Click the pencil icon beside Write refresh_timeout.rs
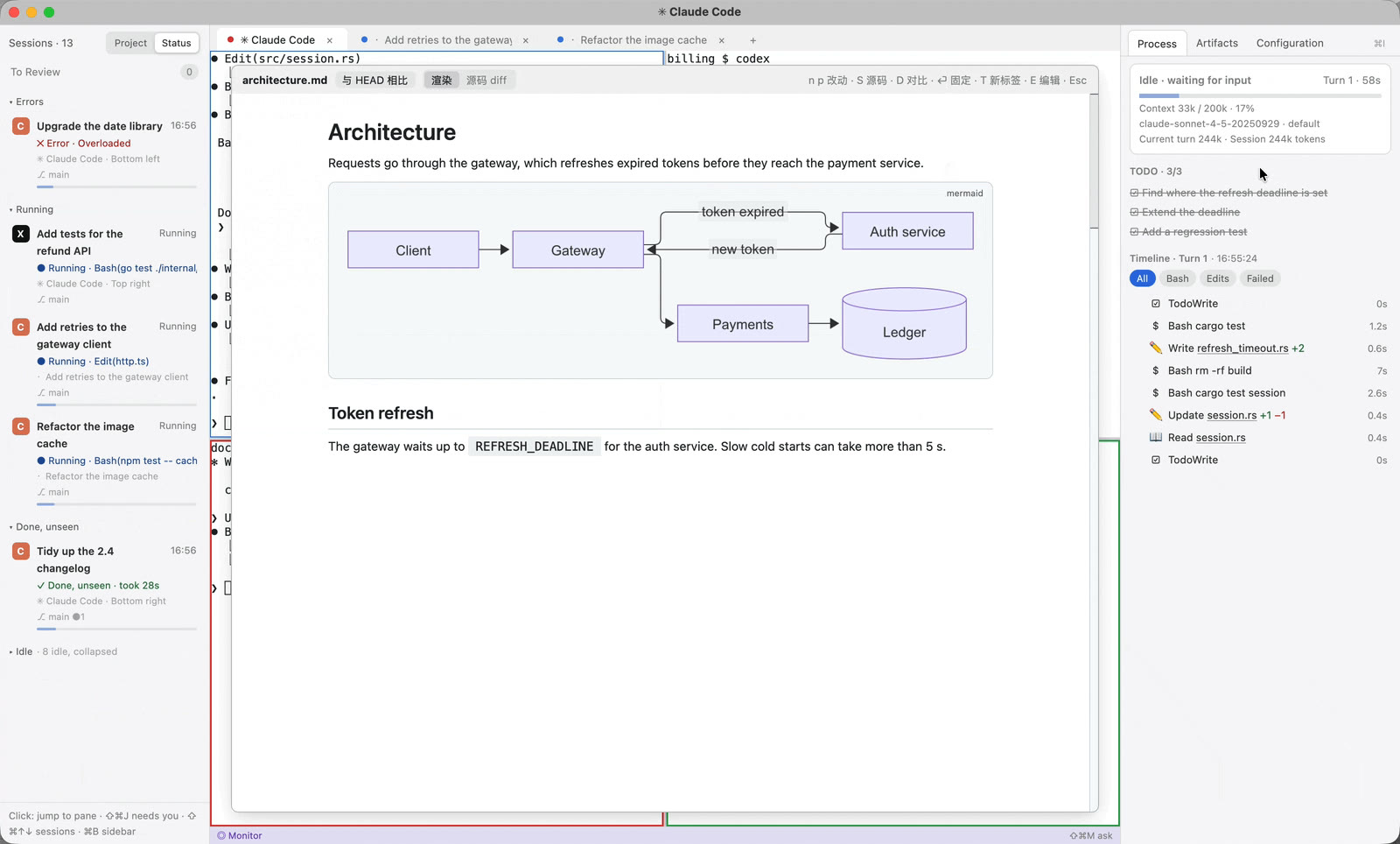Image resolution: width=1400 pixels, height=844 pixels. tap(1156, 348)
